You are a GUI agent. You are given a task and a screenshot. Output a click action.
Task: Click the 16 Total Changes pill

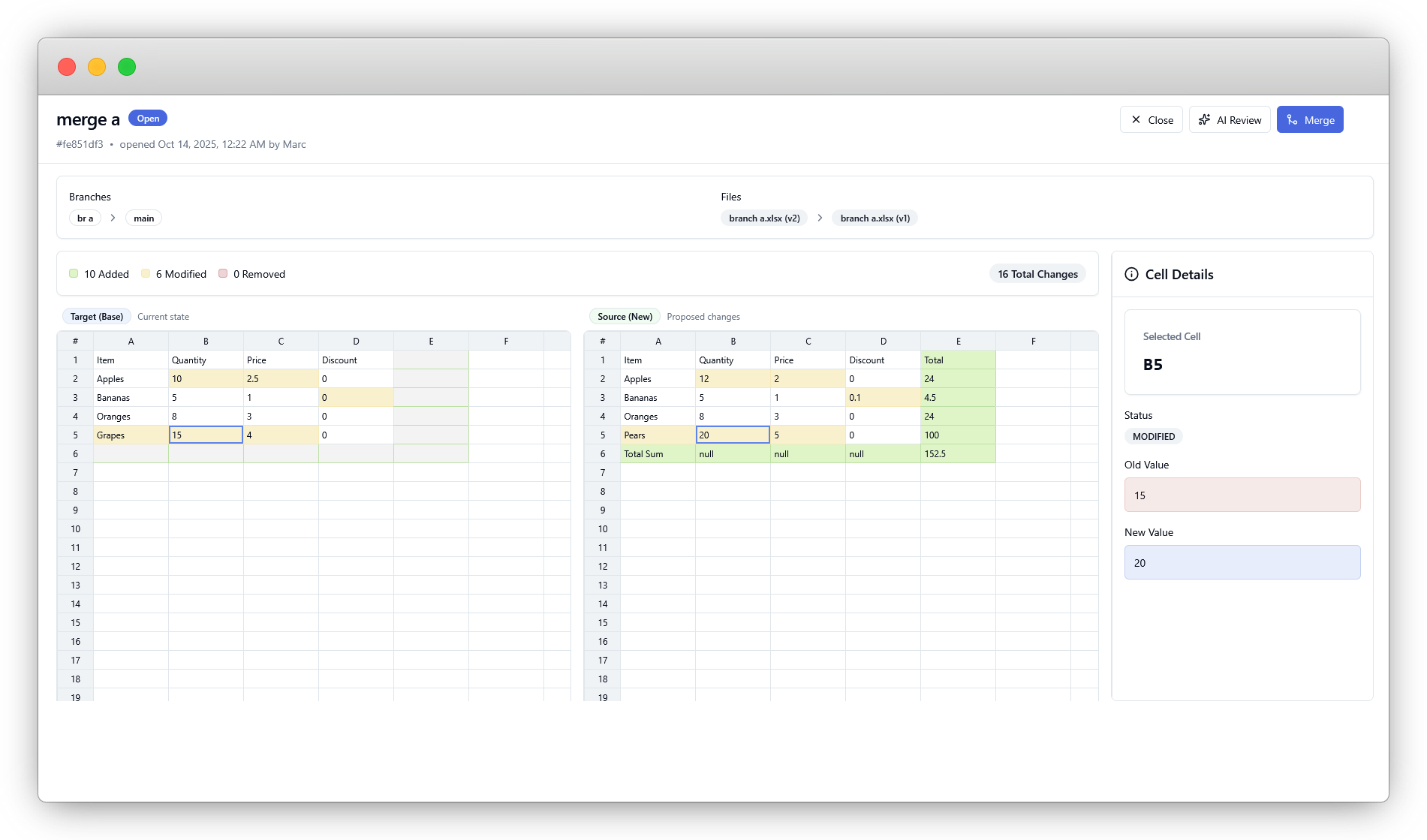(1037, 273)
